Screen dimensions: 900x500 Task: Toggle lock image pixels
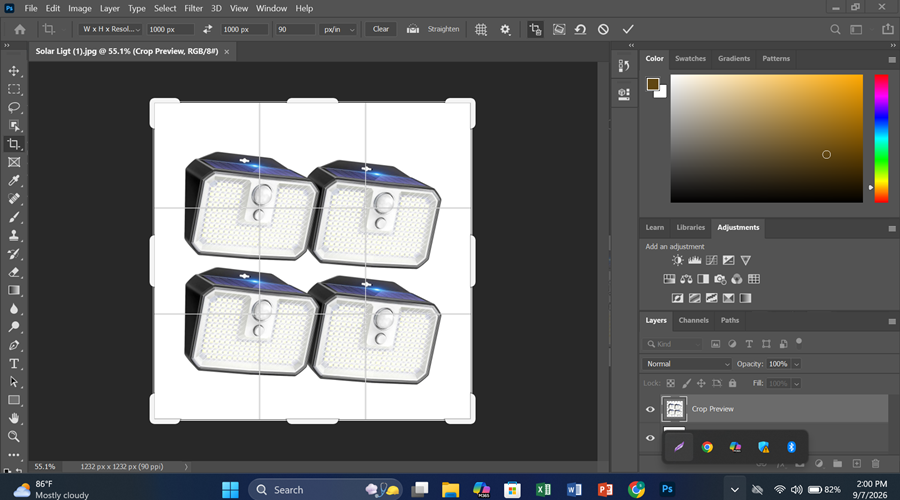686,383
